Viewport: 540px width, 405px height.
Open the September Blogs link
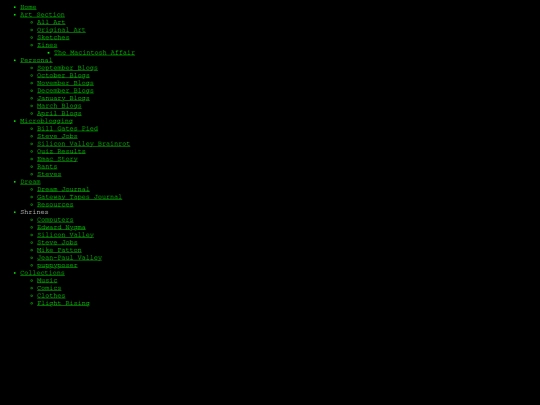click(x=68, y=68)
